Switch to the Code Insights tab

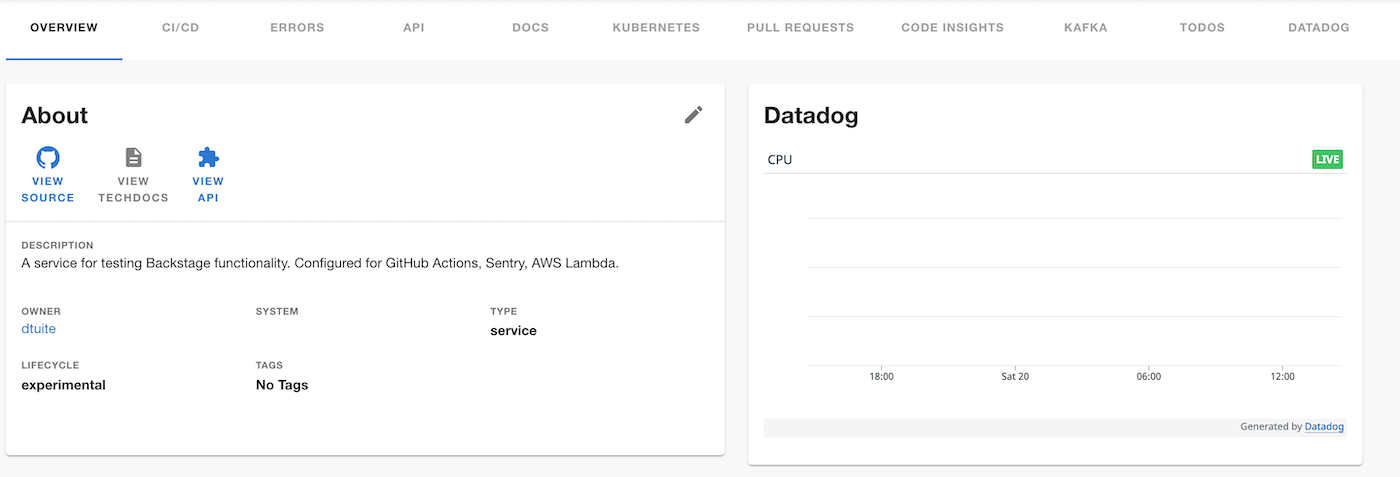[x=952, y=28]
